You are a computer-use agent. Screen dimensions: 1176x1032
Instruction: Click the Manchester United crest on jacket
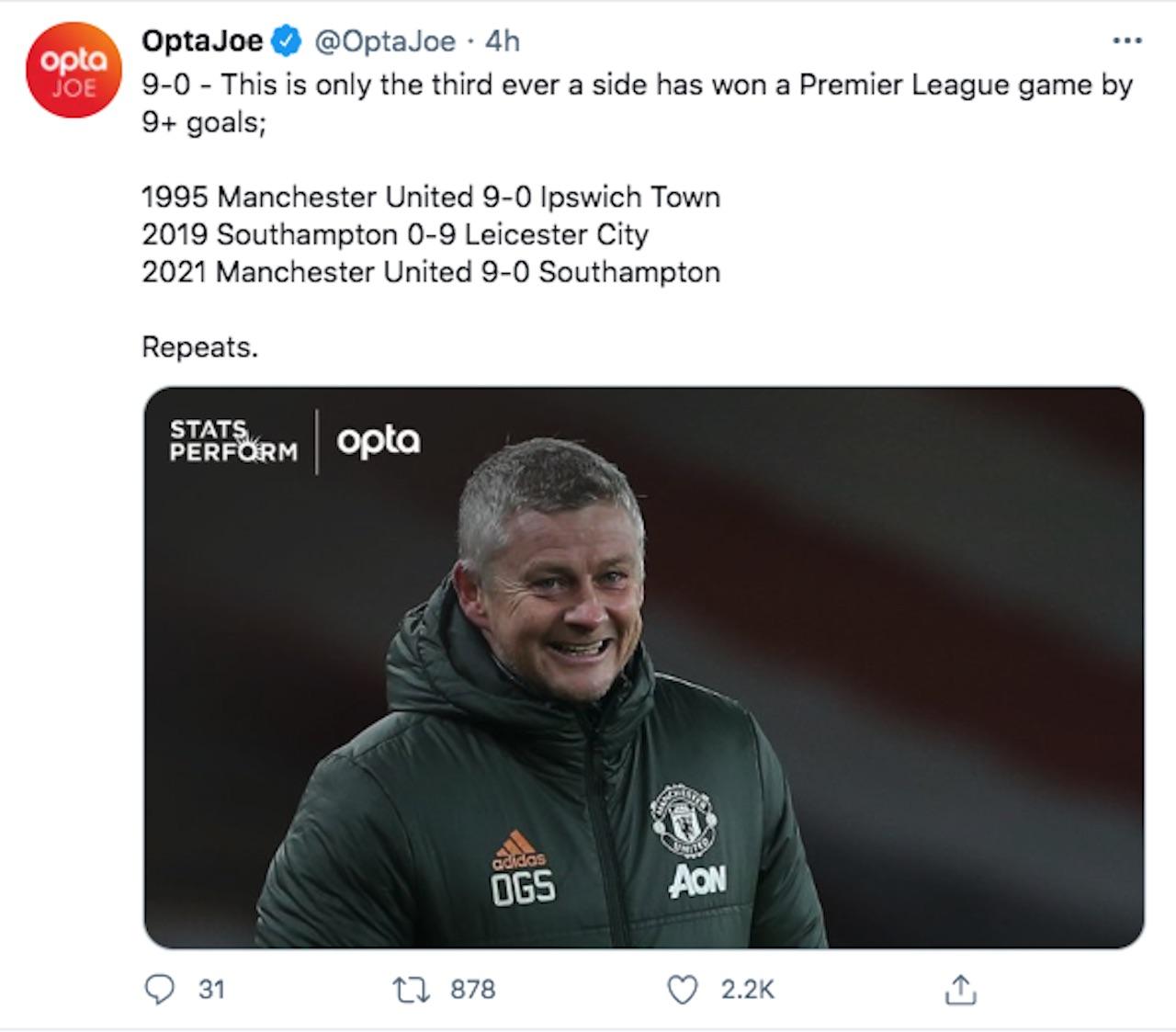[683, 818]
